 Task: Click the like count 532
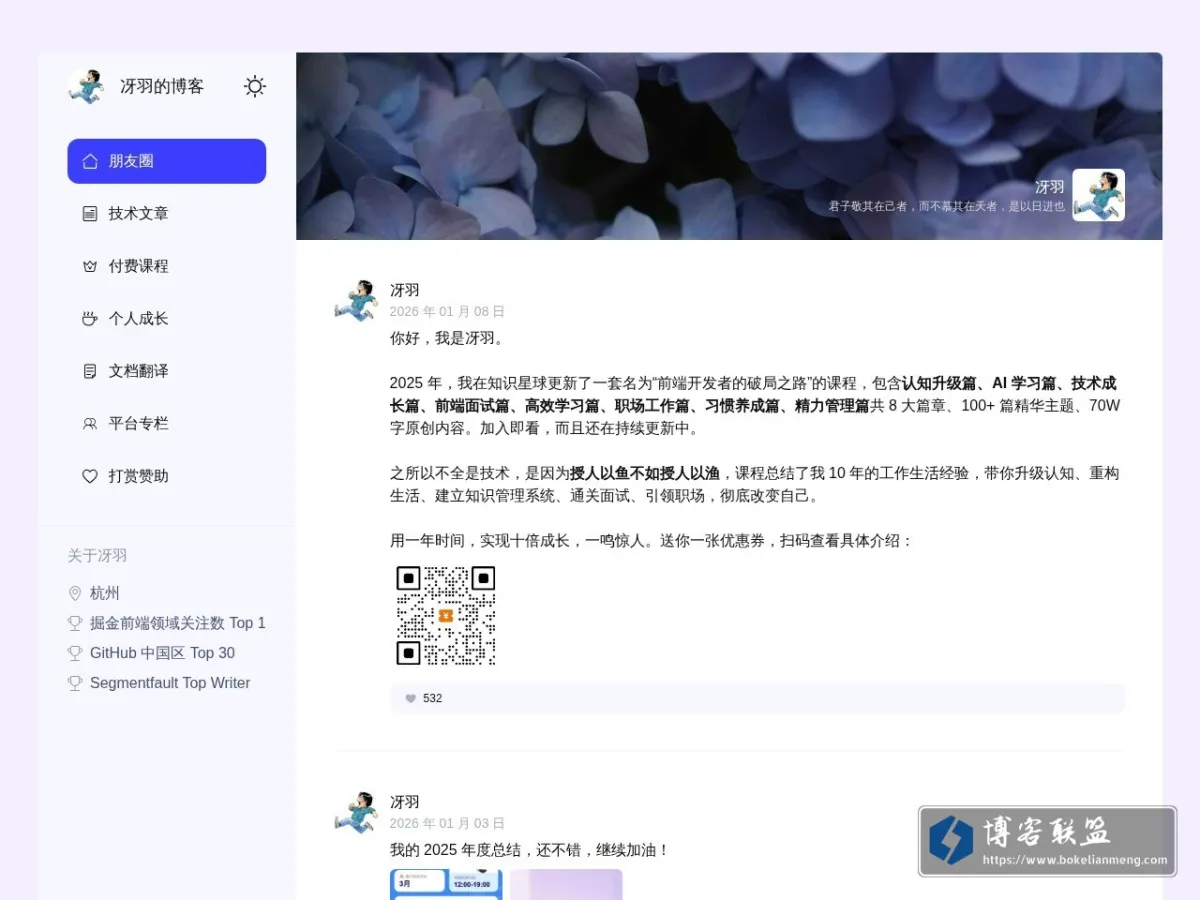click(x=432, y=699)
